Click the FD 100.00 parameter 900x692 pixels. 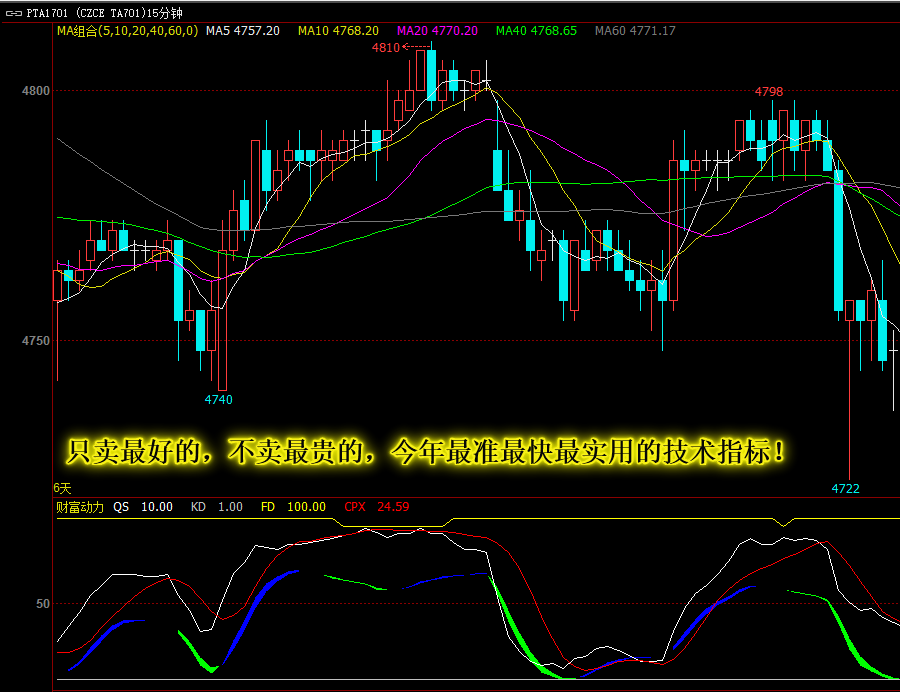click(x=293, y=507)
